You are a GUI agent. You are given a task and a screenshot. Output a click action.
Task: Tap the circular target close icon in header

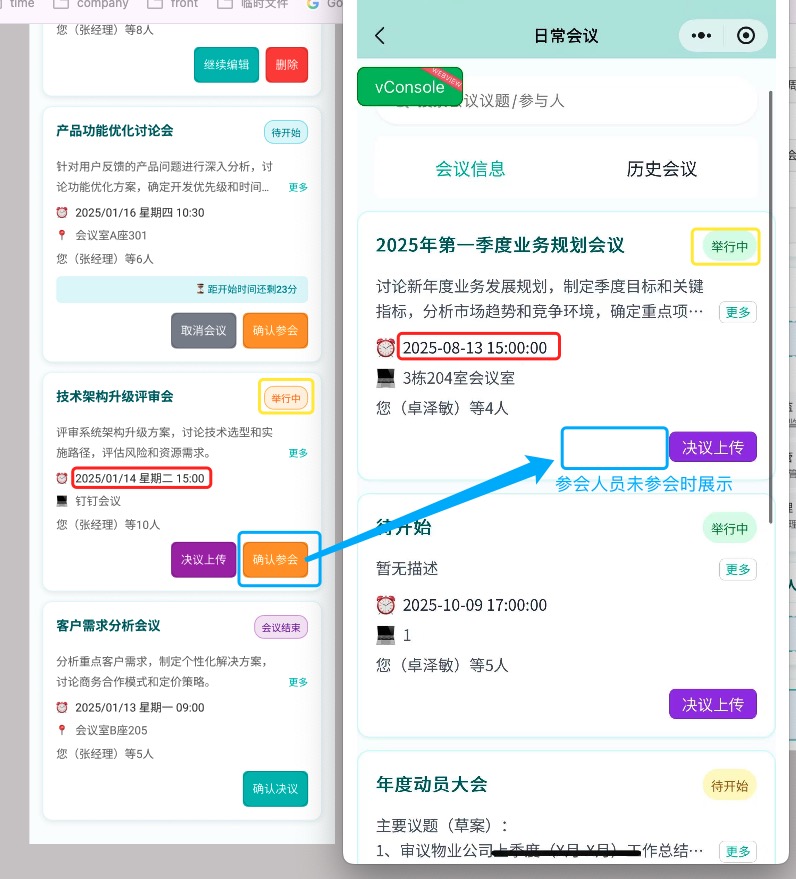(746, 36)
